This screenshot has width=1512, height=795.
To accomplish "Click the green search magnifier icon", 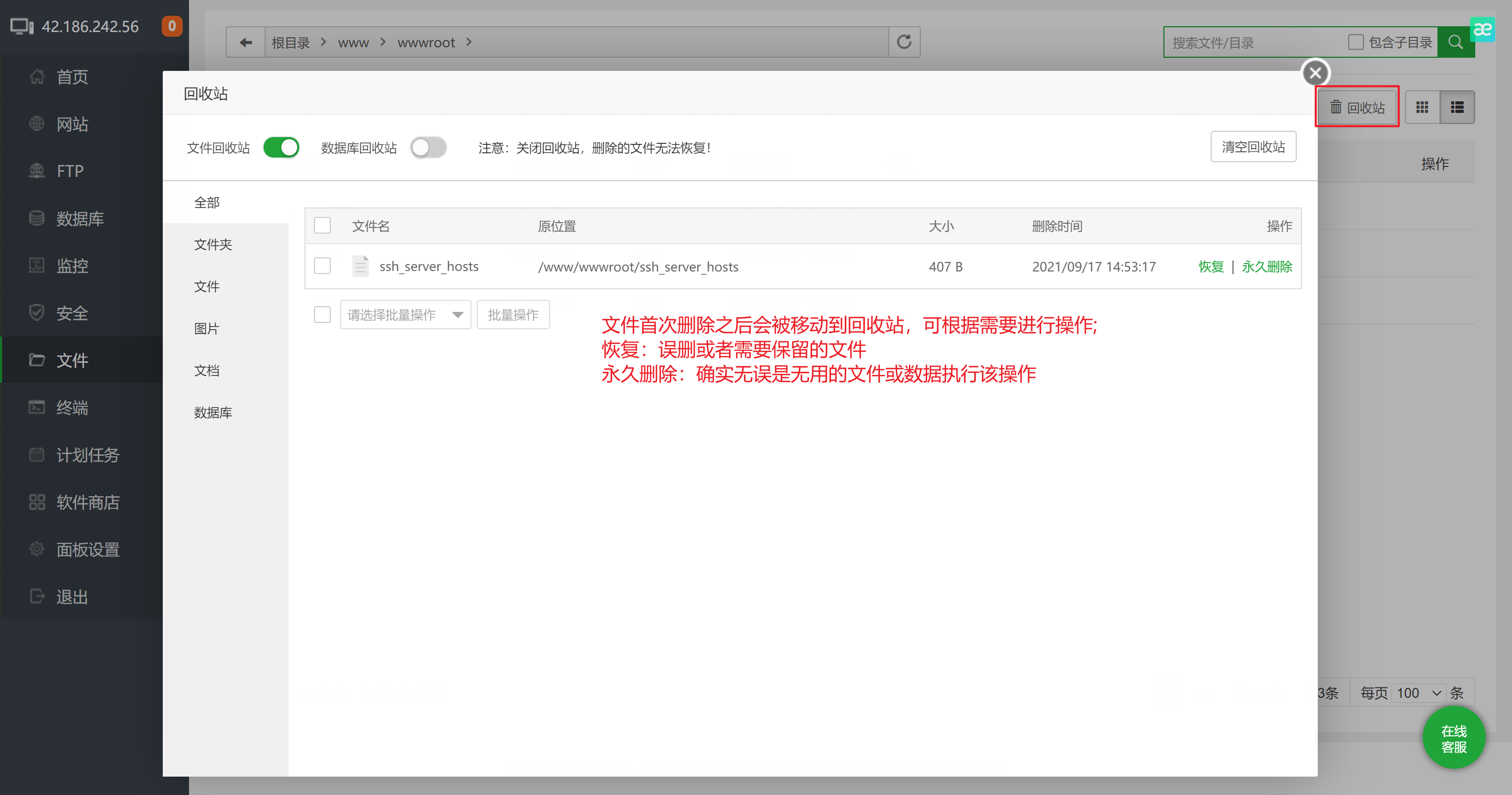I will tap(1454, 43).
